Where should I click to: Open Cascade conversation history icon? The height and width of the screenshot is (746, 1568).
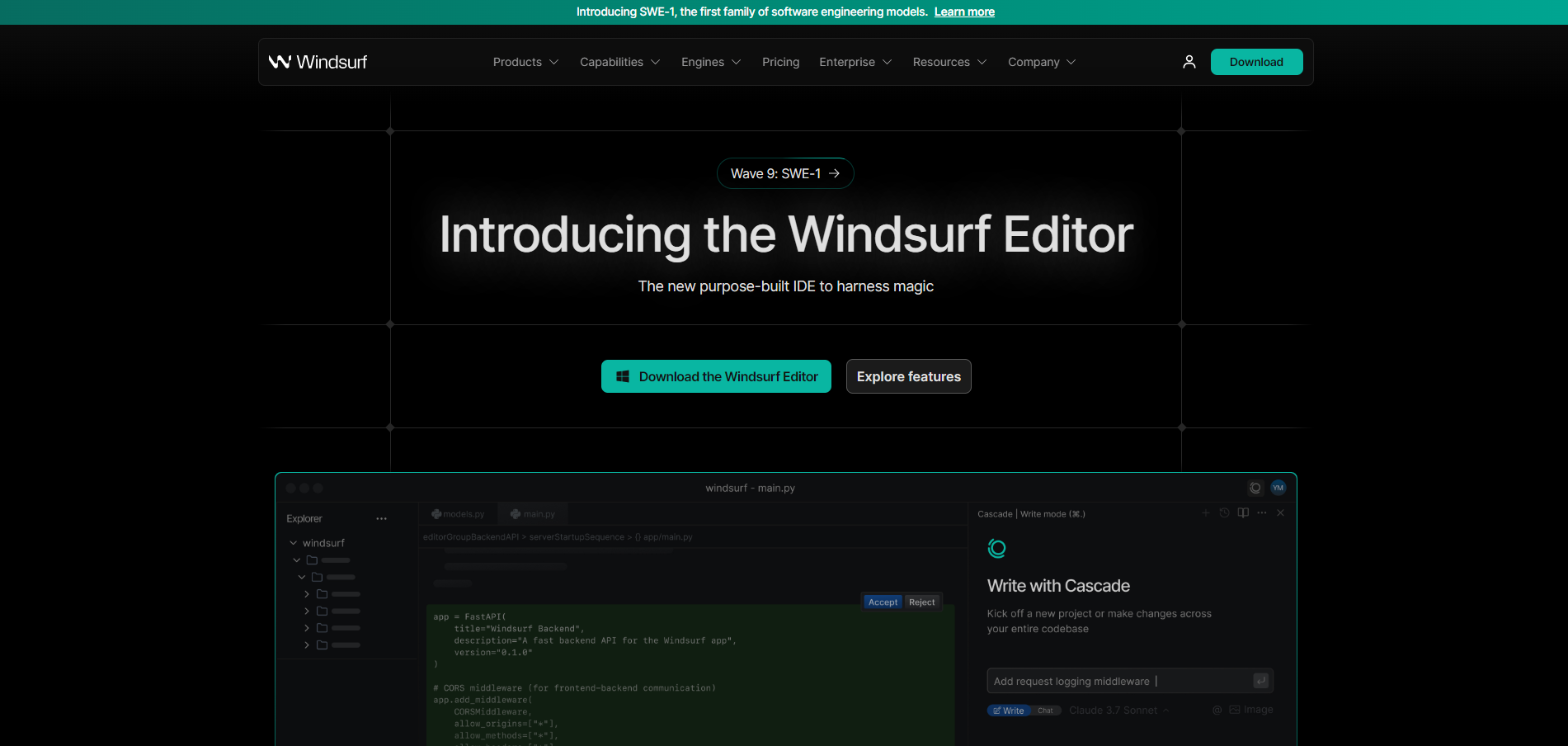(1224, 512)
